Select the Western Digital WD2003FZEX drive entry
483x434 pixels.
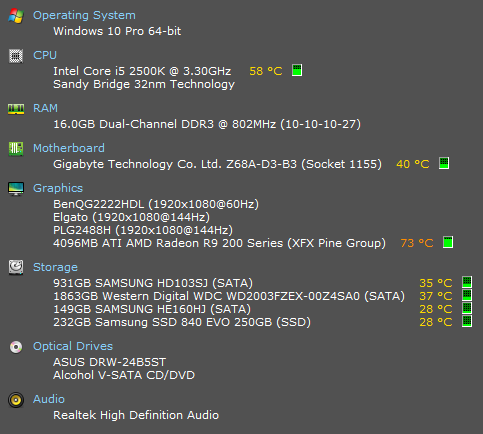(229, 296)
